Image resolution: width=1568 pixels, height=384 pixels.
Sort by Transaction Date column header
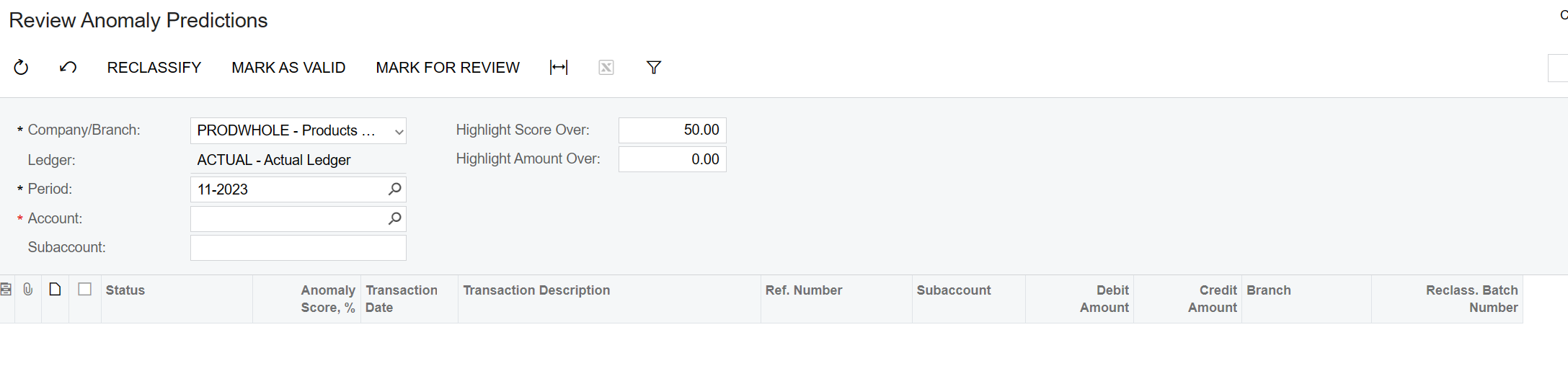pos(409,299)
